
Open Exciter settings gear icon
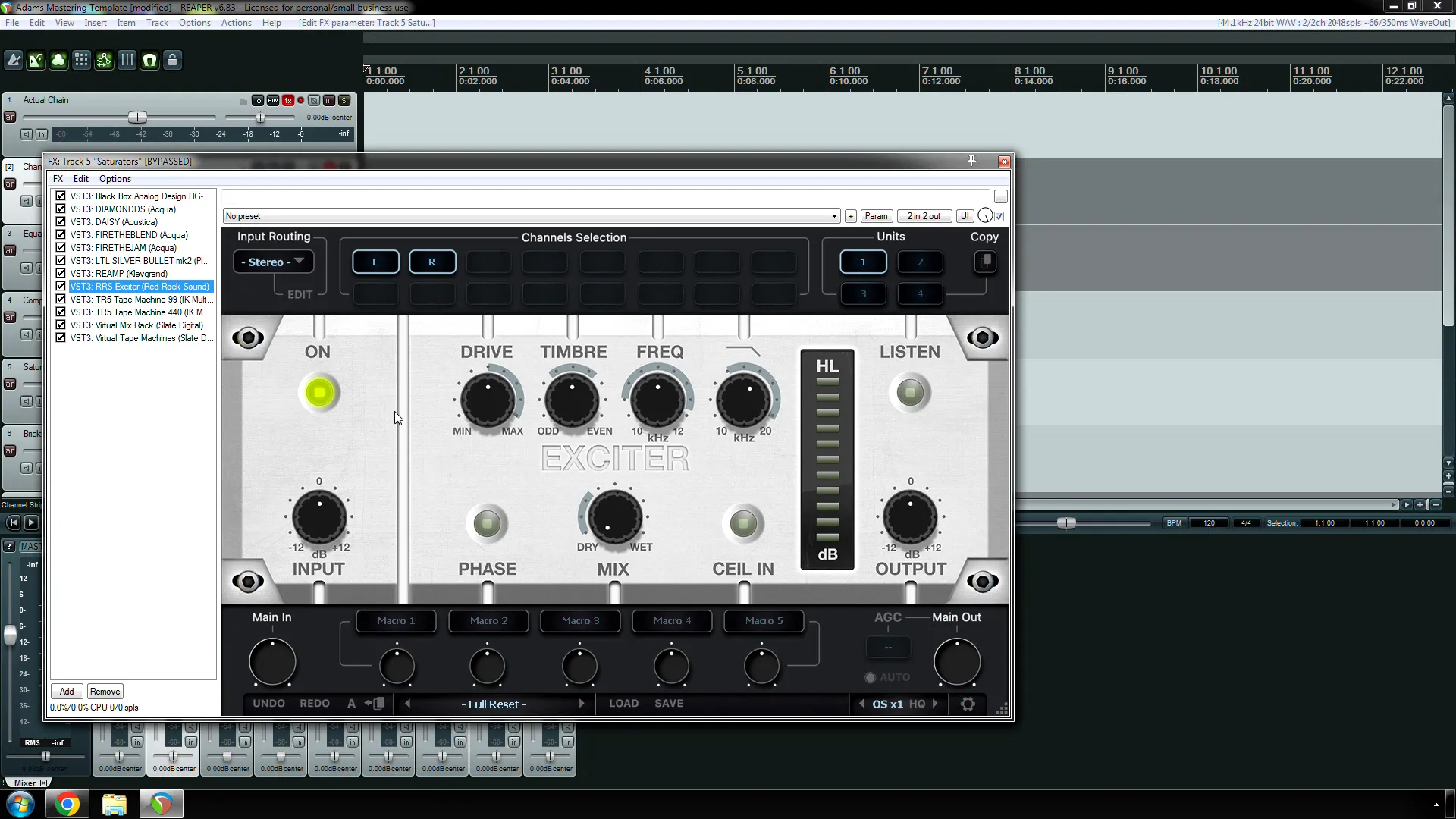click(x=968, y=704)
